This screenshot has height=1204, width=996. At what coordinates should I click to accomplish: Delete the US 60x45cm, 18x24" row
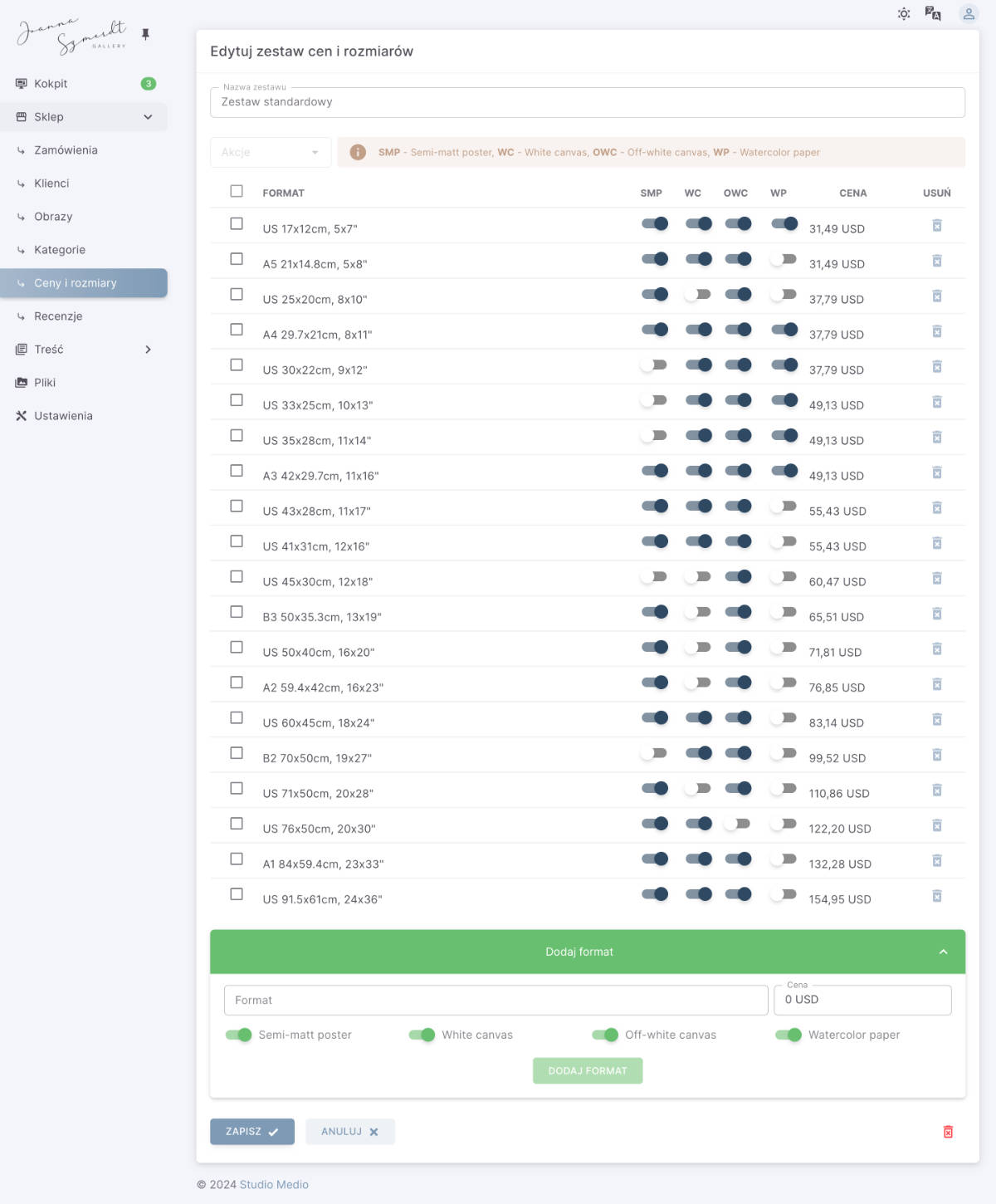point(937,720)
